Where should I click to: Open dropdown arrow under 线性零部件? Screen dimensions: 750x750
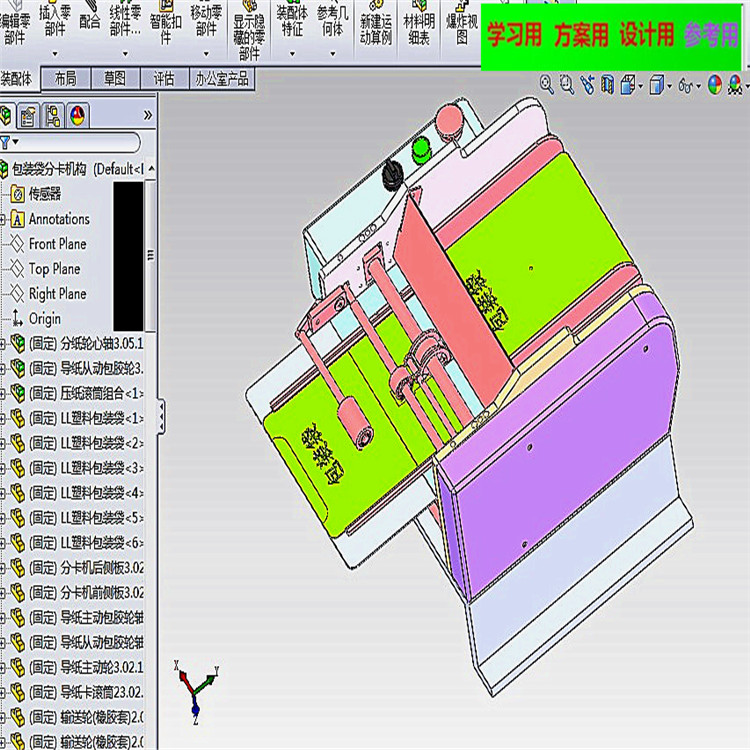(x=125, y=54)
